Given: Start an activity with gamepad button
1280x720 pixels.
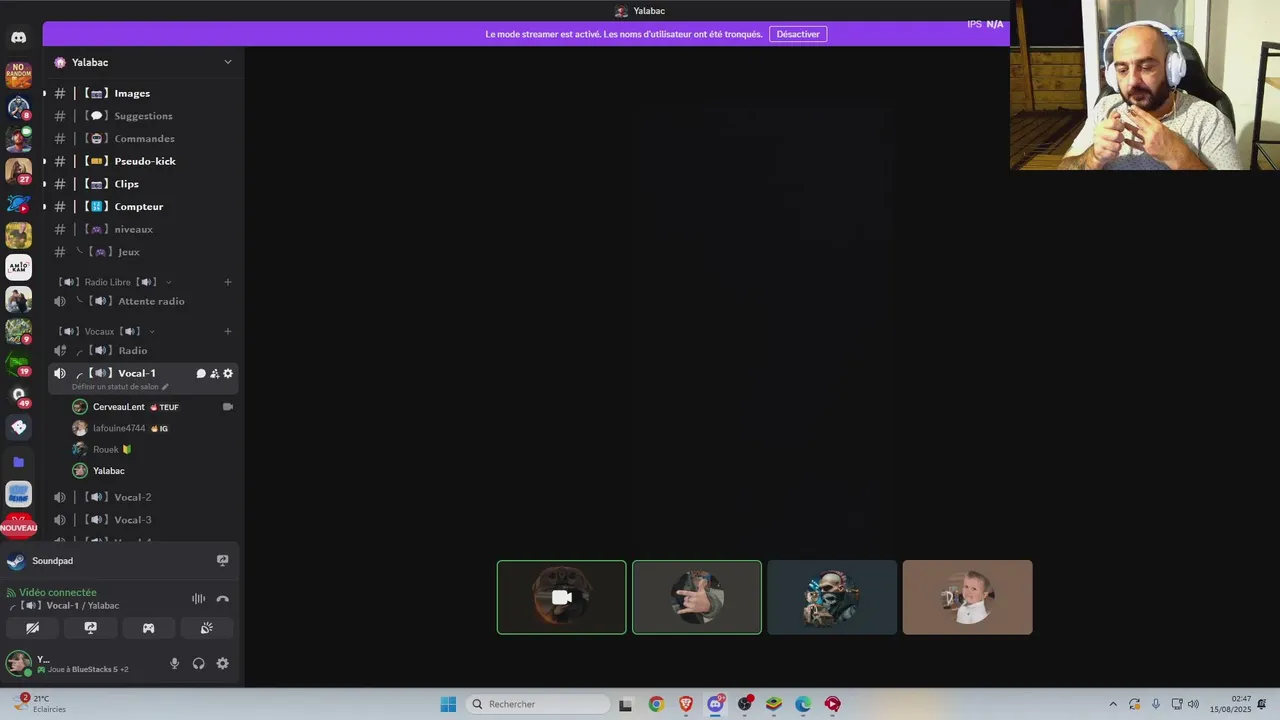Looking at the screenshot, I should (x=148, y=628).
